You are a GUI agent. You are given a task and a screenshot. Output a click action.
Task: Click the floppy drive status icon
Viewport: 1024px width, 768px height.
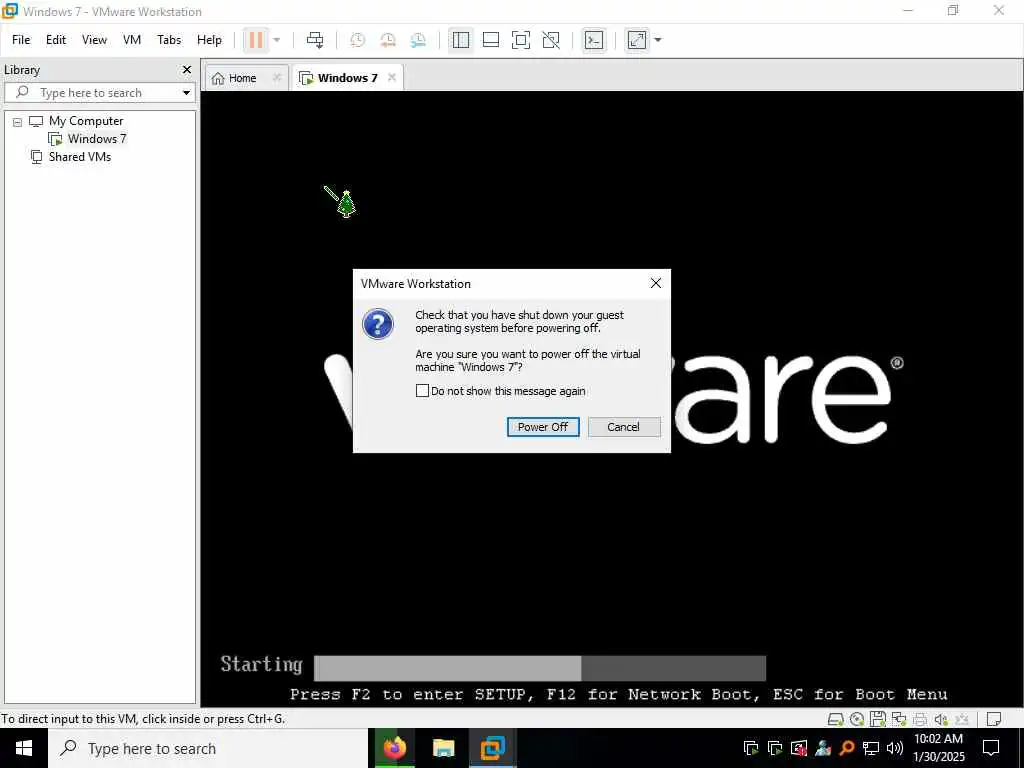click(x=878, y=719)
